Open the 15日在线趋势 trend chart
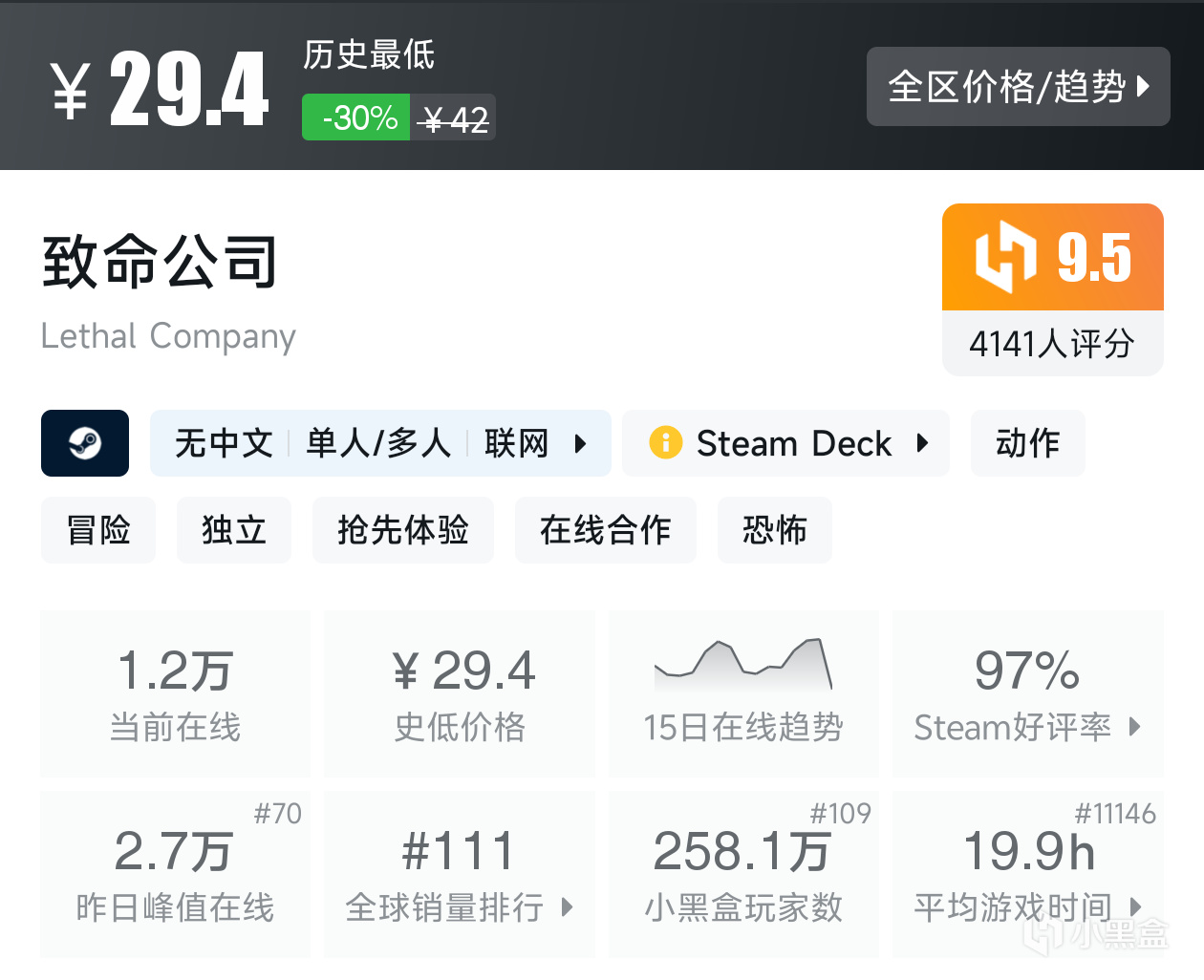The width and height of the screenshot is (1204, 980). (743, 692)
